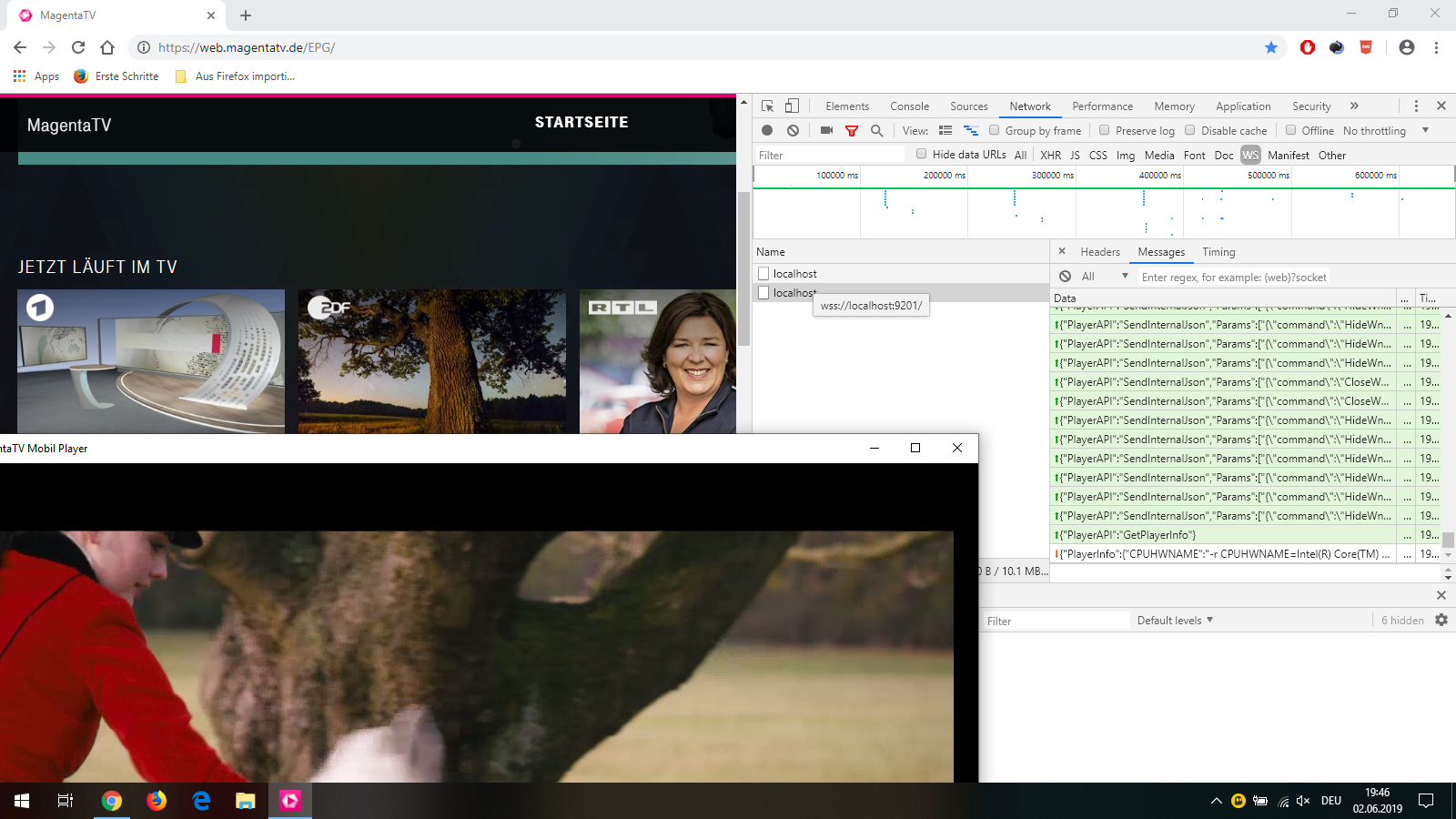Open Application tab
The image size is (1456, 819).
coord(1243,106)
